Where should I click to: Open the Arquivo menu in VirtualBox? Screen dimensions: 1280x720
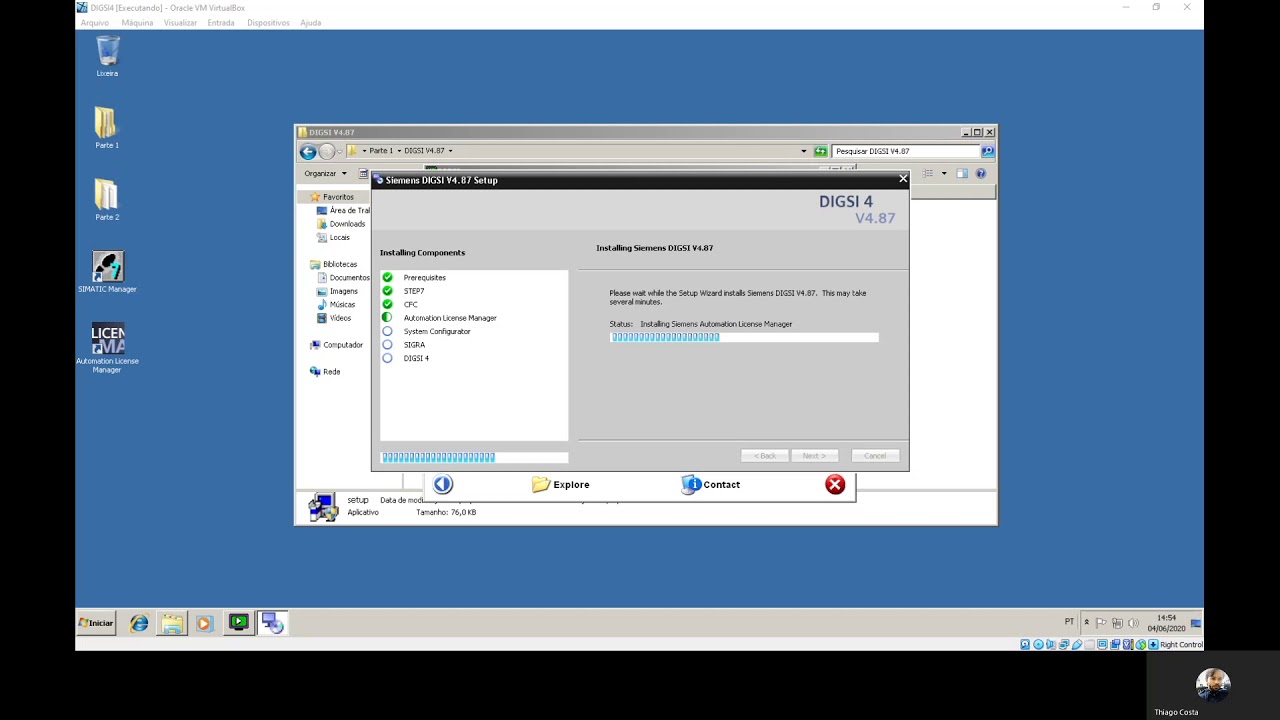[95, 23]
